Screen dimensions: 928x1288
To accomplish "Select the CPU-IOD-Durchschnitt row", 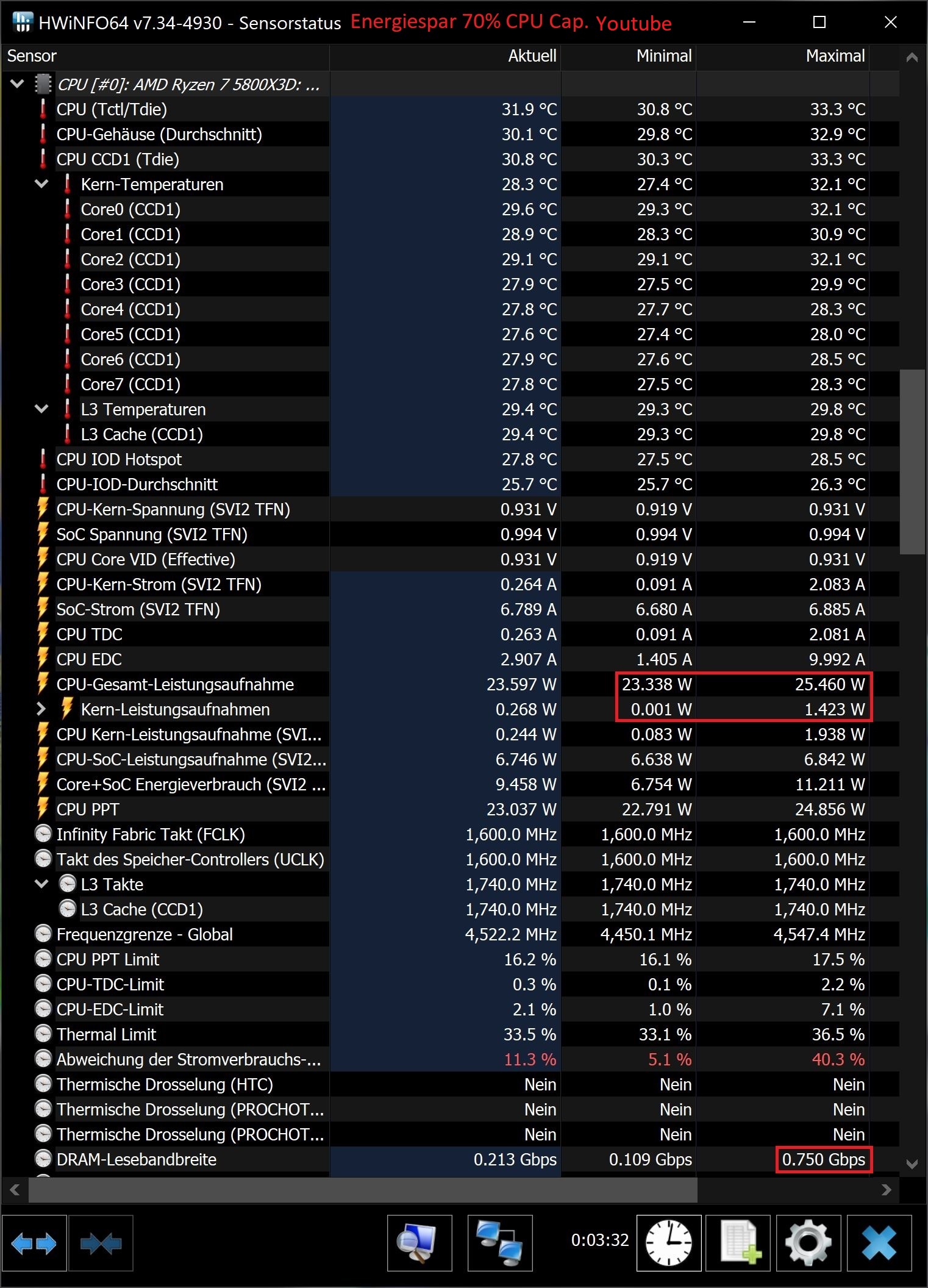I will [451, 484].
